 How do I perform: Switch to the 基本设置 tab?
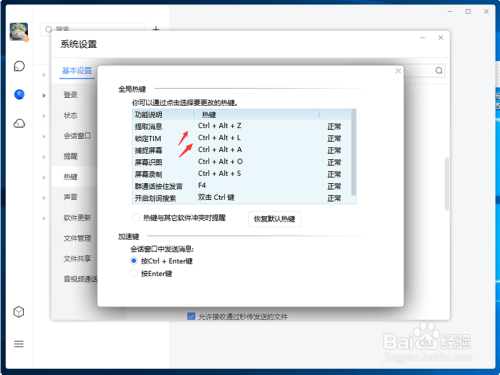[77, 71]
